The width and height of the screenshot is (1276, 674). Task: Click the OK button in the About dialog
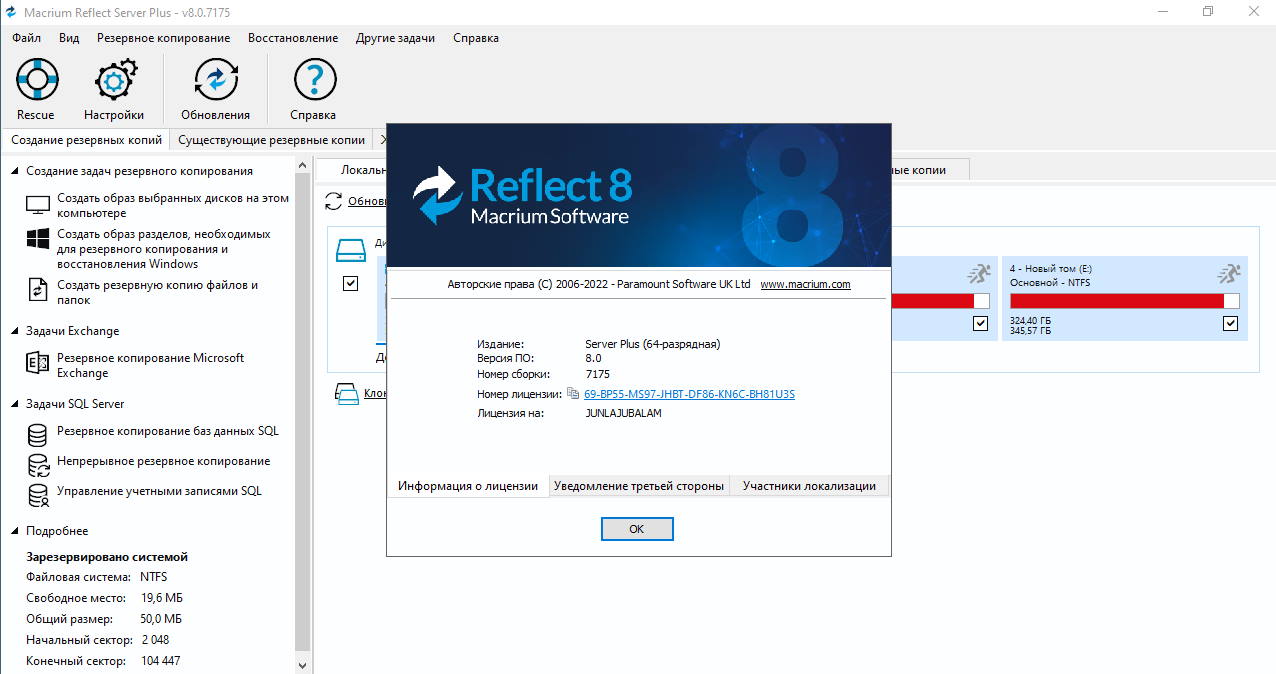(637, 529)
